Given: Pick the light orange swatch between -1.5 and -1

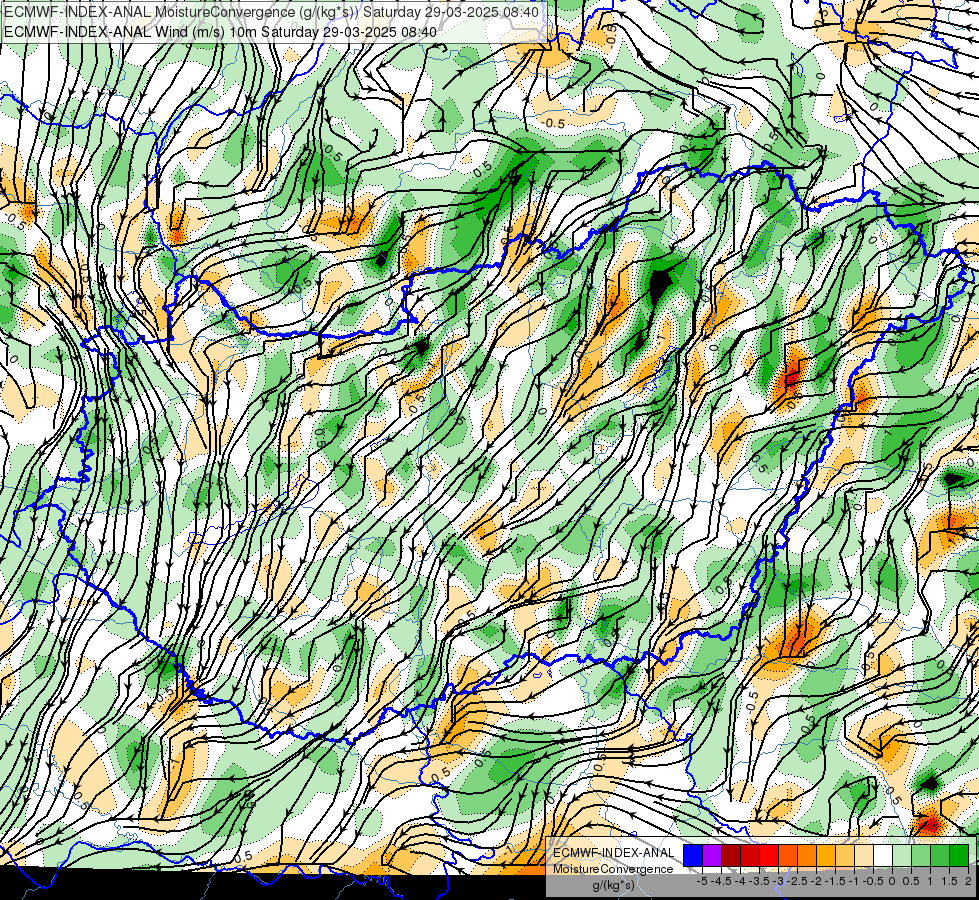Looking at the screenshot, I should [845, 855].
